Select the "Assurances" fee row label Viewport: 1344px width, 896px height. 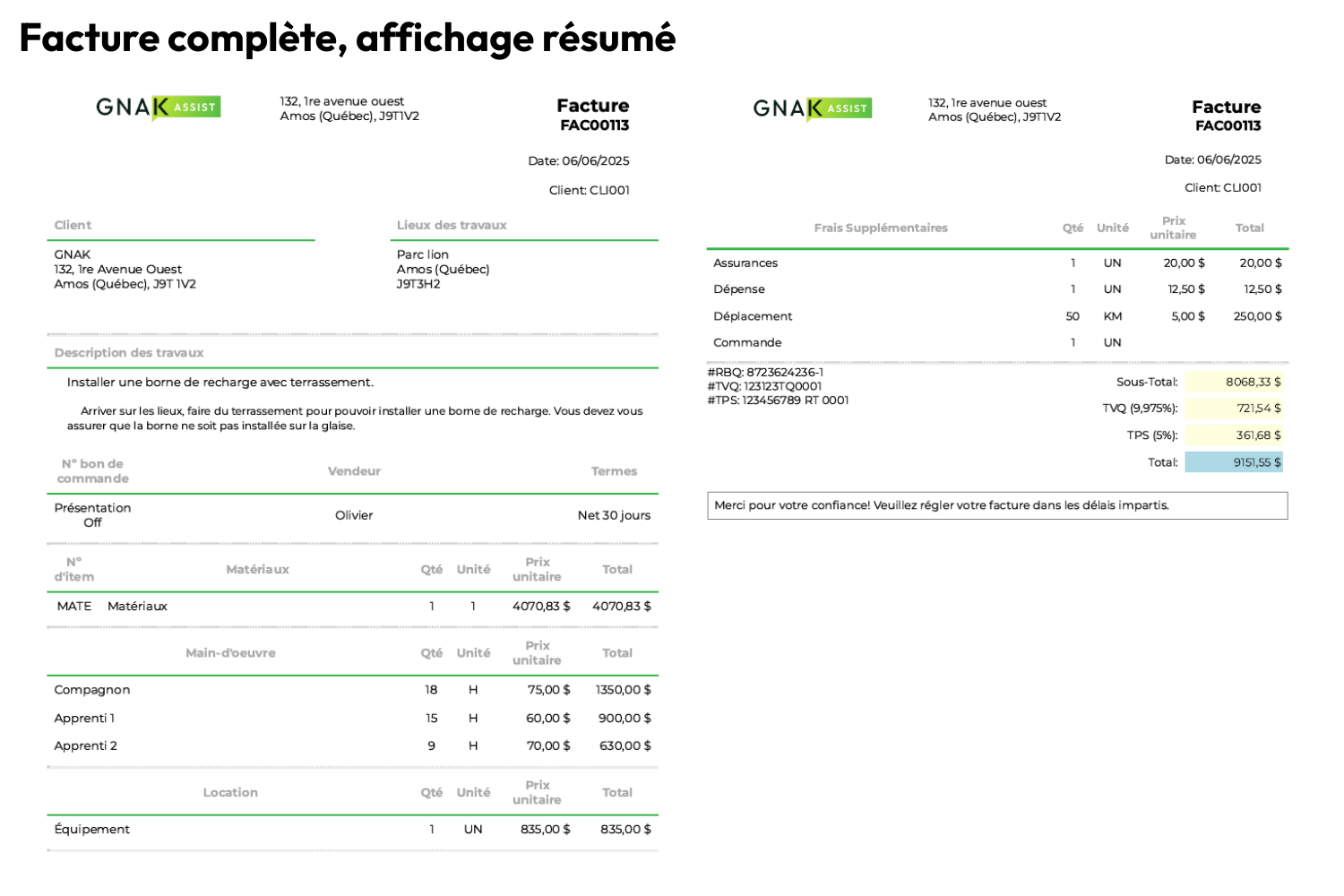click(745, 263)
